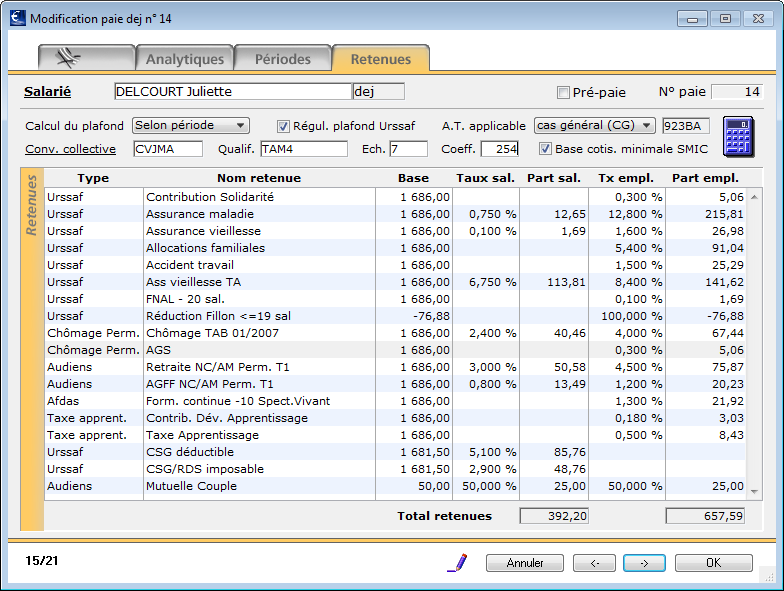Select the Mutuelle Couple row
Image resolution: width=784 pixels, height=591 pixels.
click(395, 486)
